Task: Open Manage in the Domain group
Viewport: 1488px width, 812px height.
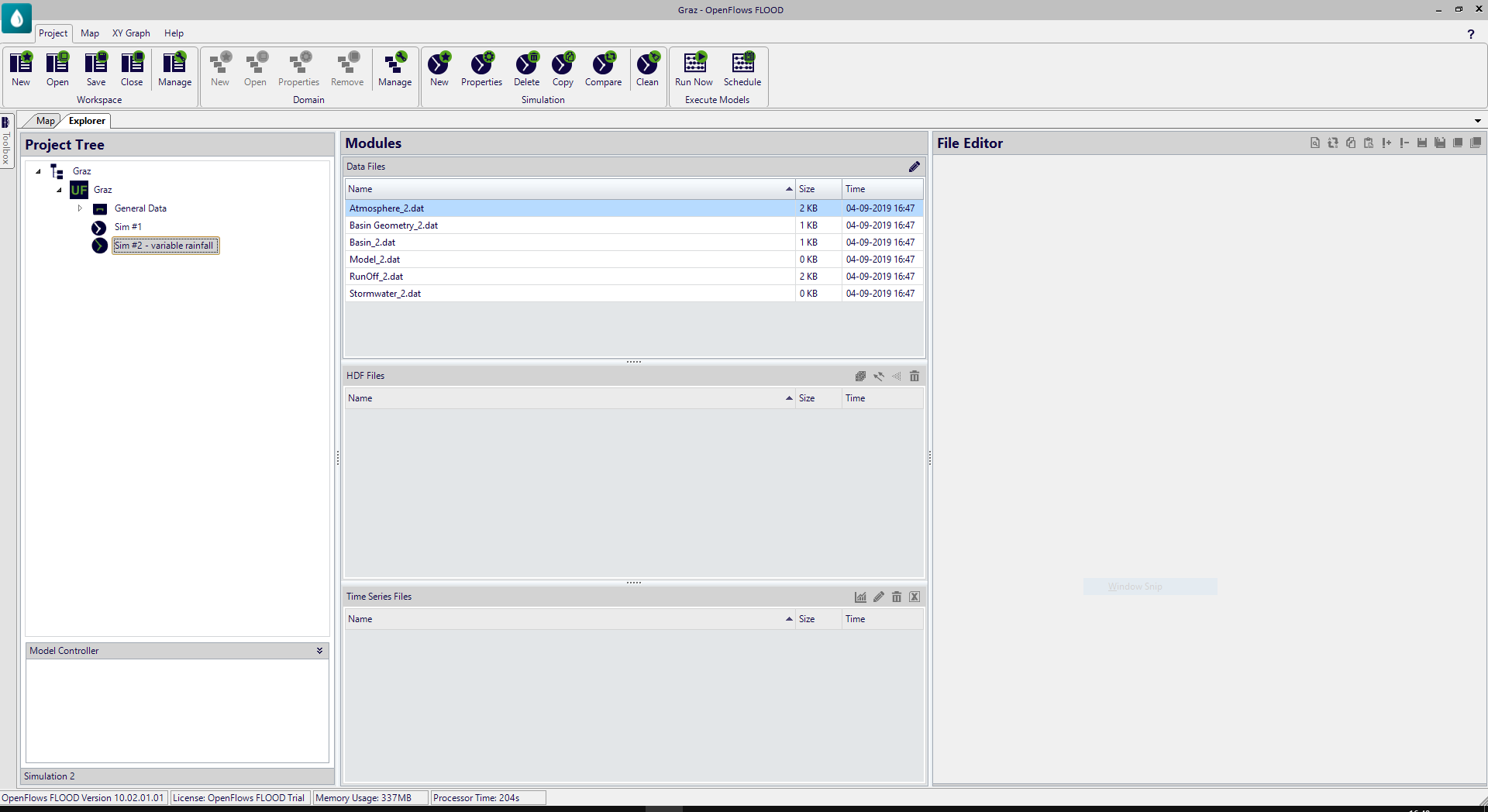Action: 394,69
